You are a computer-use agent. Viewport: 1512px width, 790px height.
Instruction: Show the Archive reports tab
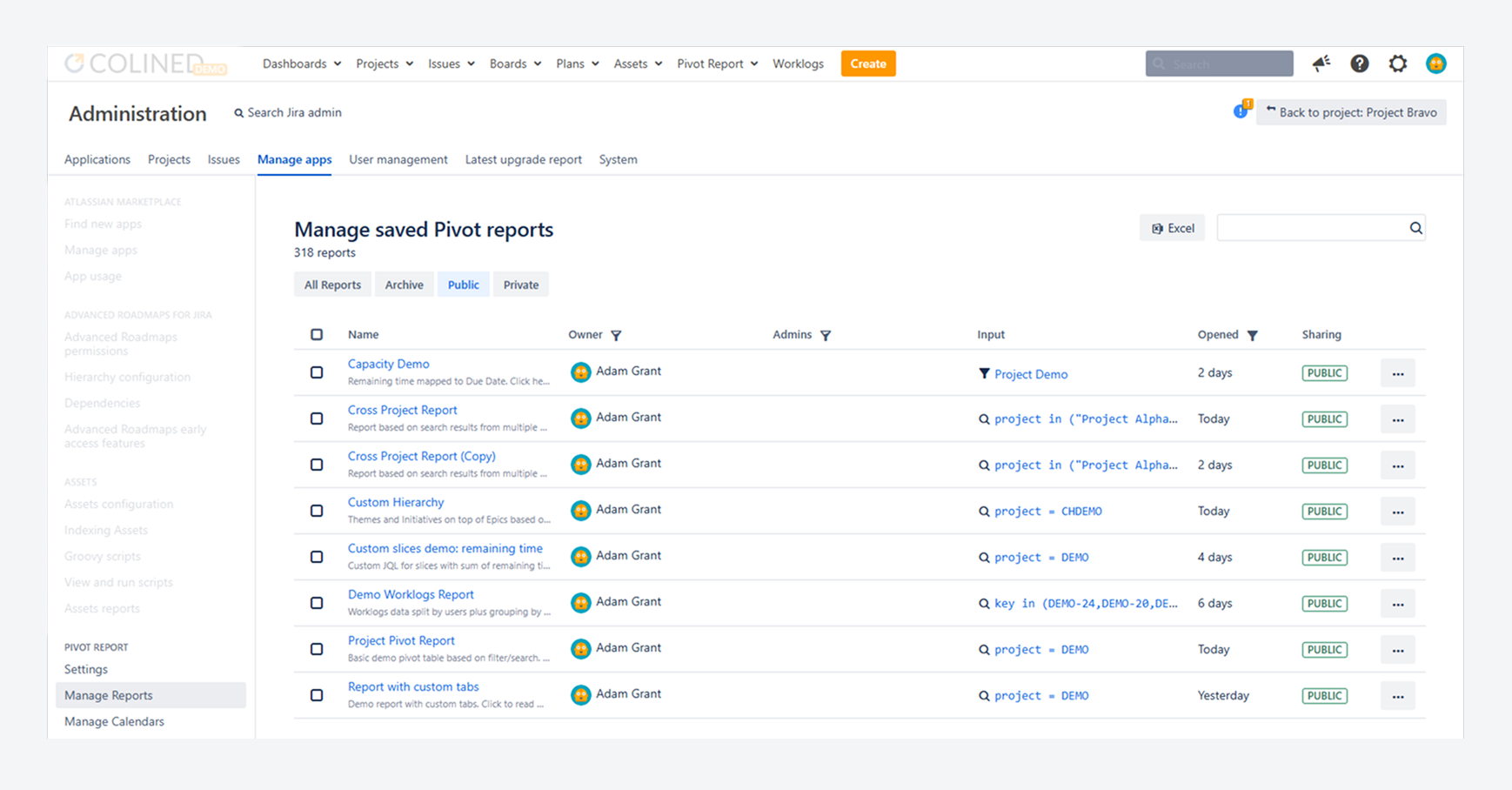point(405,285)
